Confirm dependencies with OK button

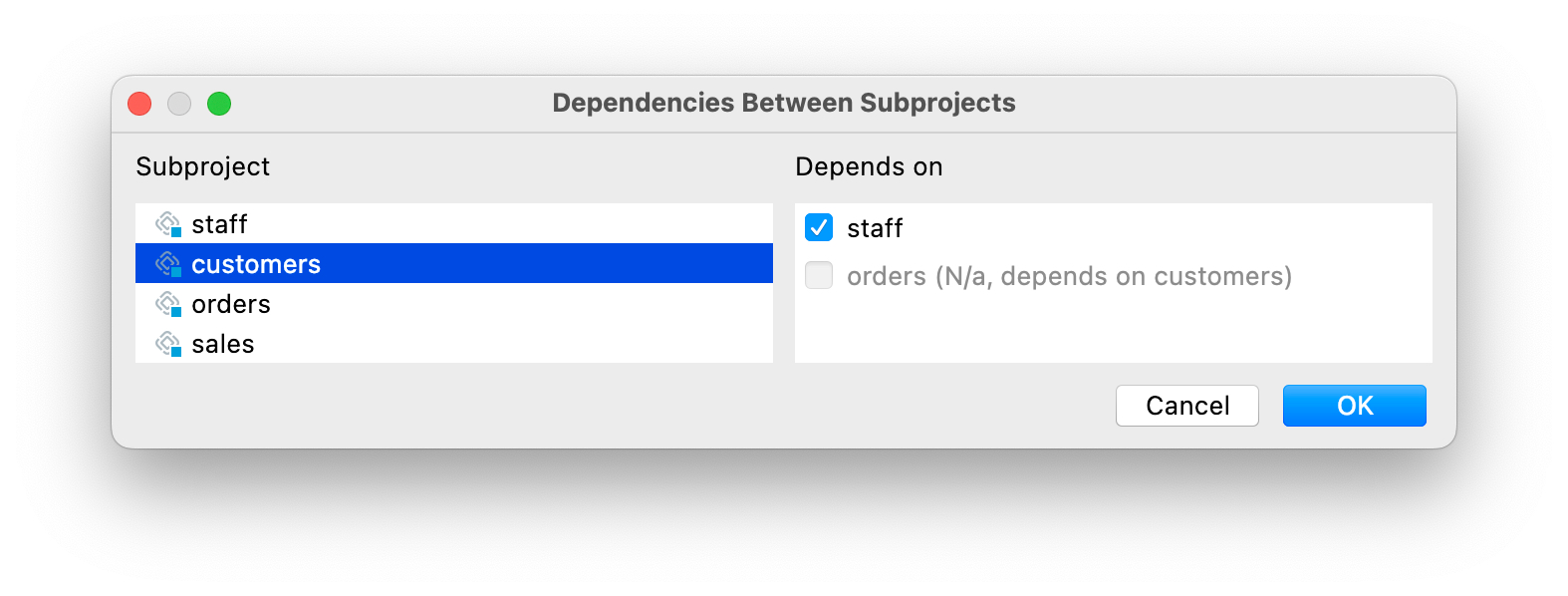[x=1355, y=406]
